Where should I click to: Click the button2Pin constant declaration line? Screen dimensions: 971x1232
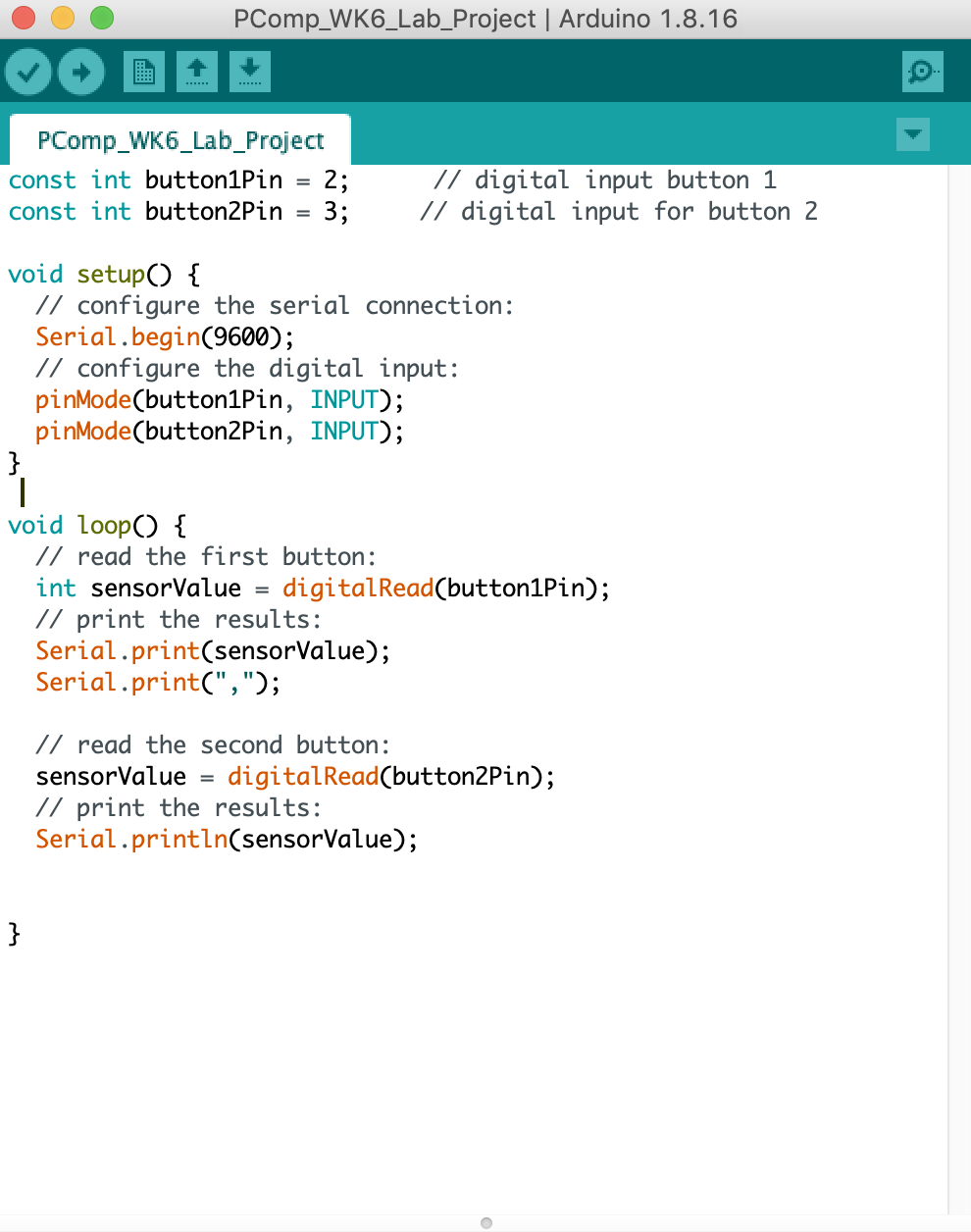click(x=179, y=212)
